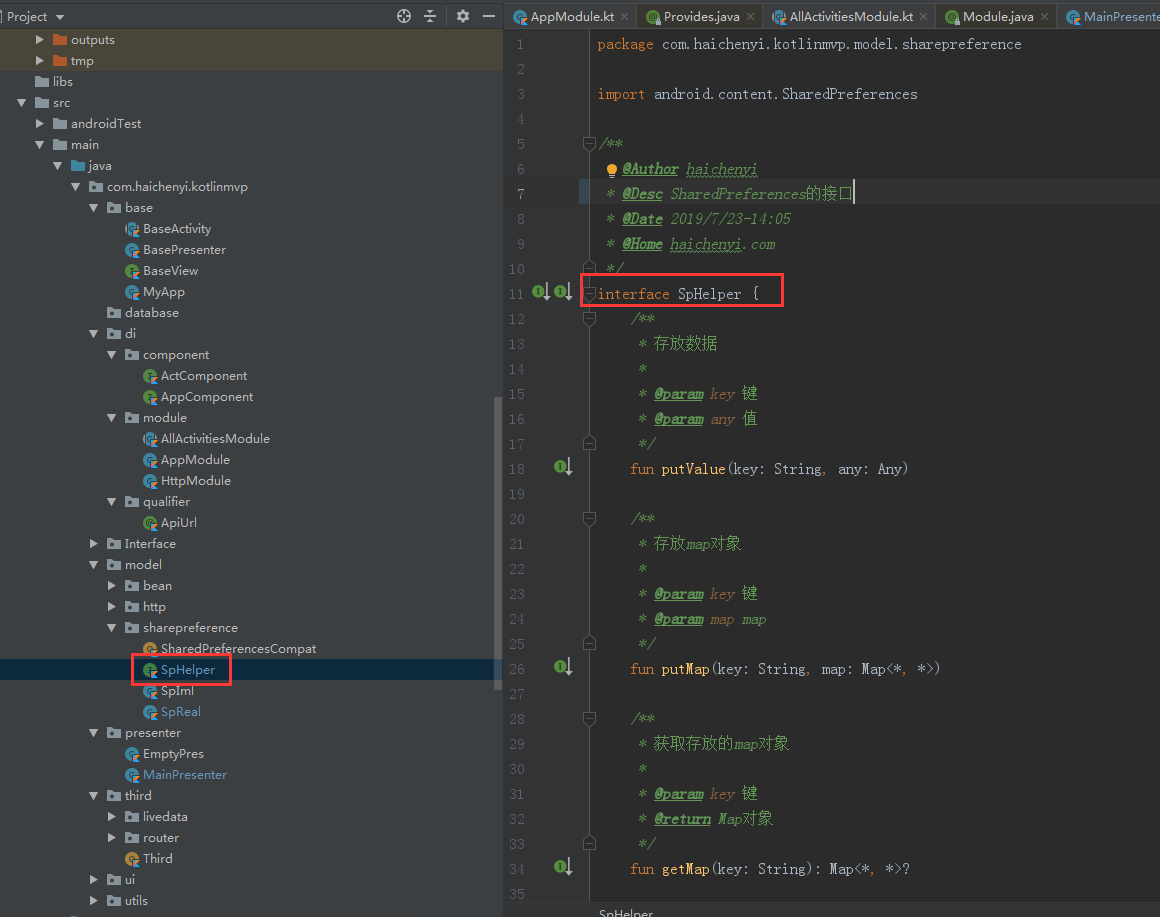Image resolution: width=1160 pixels, height=917 pixels.
Task: Select MyApp class icon
Action: 132,292
